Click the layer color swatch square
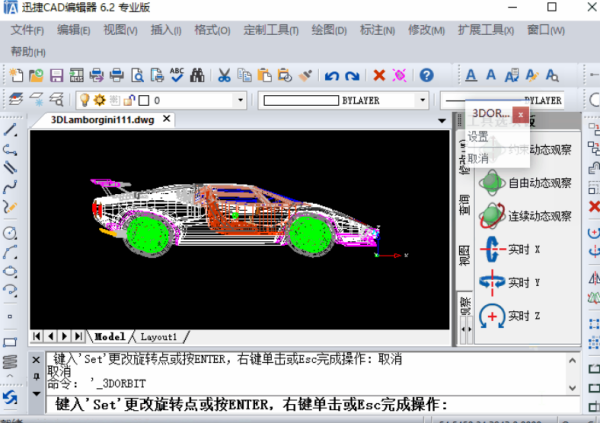The width and height of the screenshot is (600, 423). pos(143,100)
